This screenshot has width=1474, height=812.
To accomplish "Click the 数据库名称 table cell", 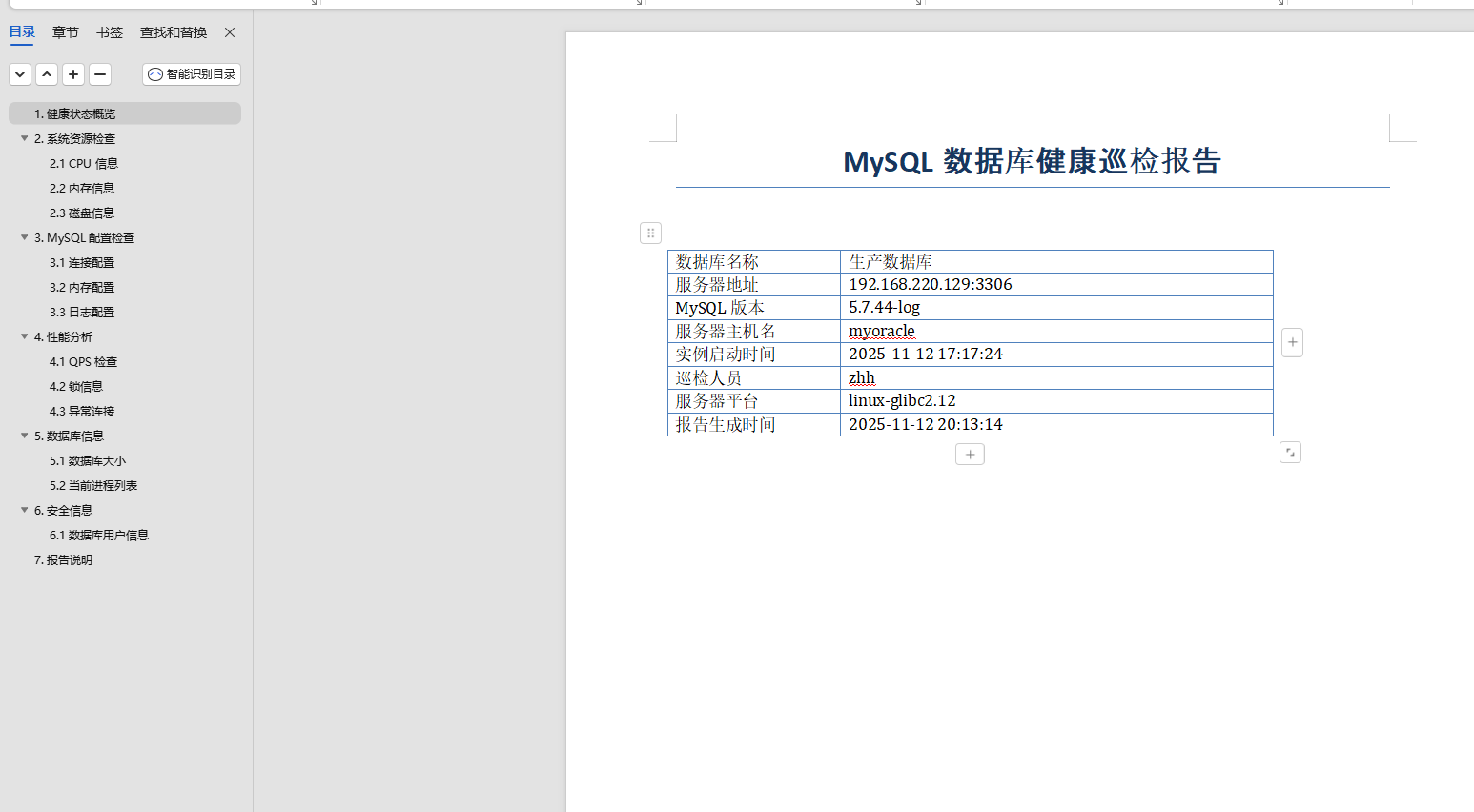I will point(754,261).
